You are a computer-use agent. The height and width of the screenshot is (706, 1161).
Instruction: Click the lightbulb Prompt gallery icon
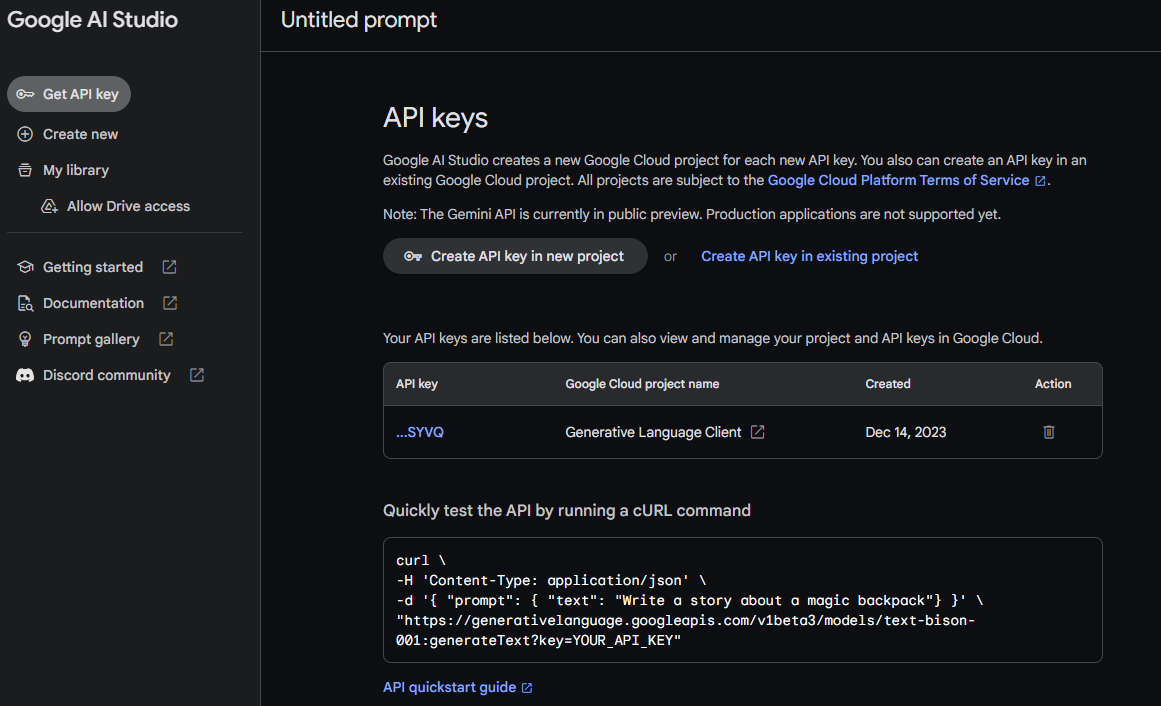click(25, 339)
